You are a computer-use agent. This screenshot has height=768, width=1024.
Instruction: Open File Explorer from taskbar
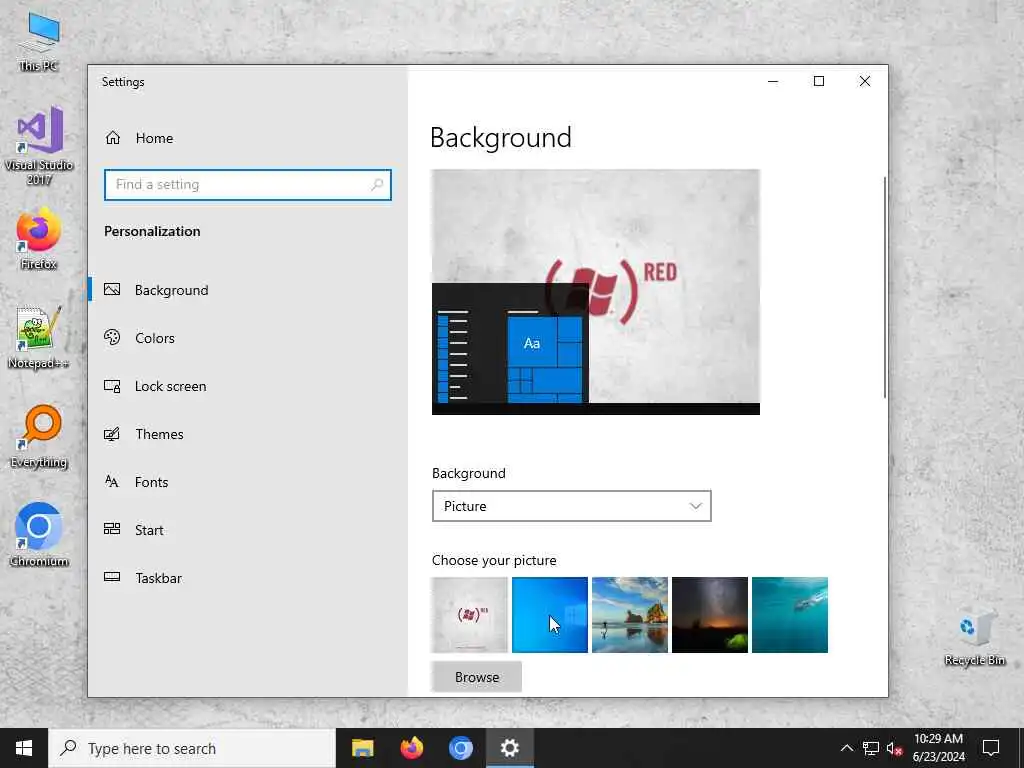[362, 748]
